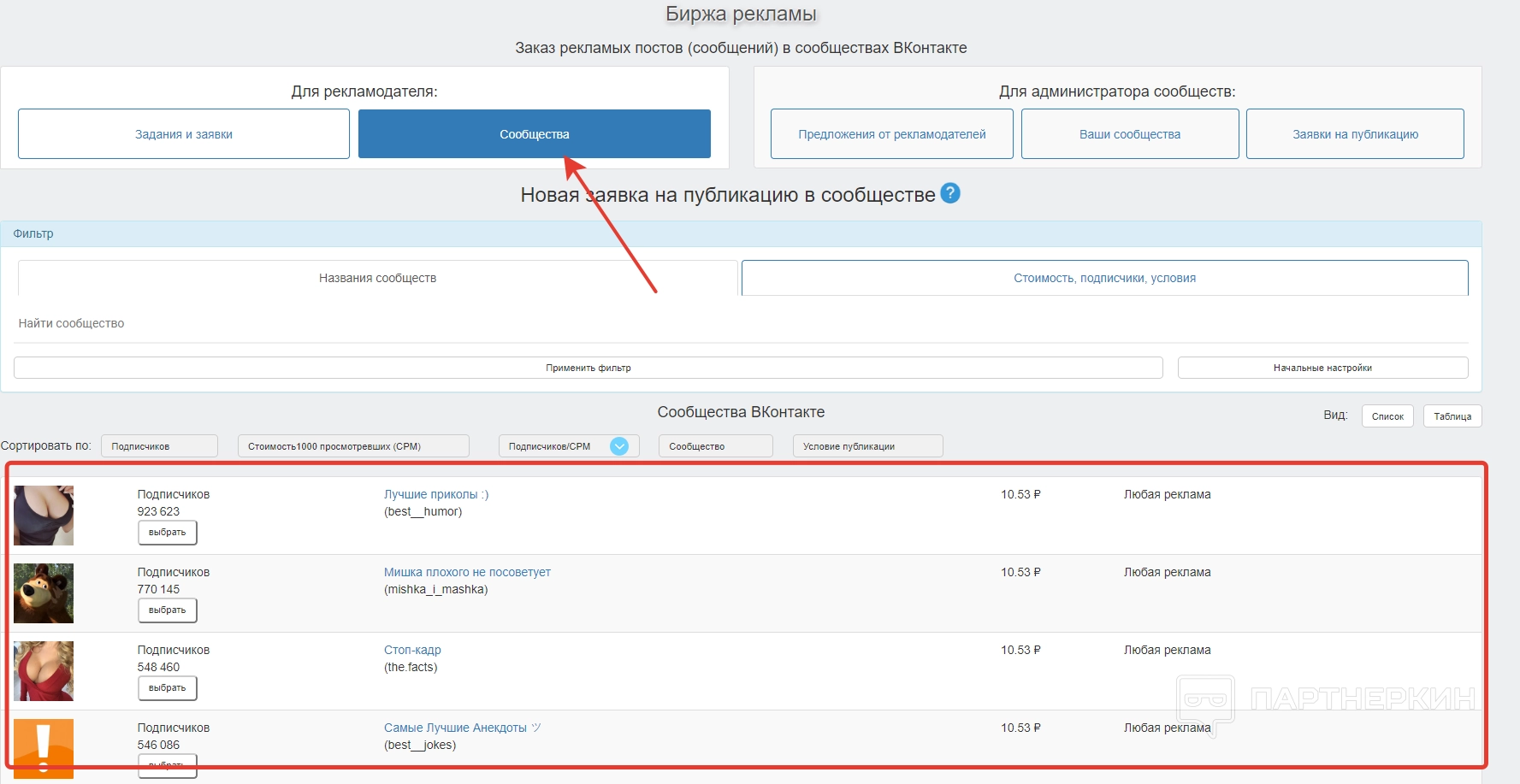Viewport: 1520px width, 784px height.
Task: Click the sort direction arrow on Подписчиков/CPM
Action: [619, 446]
